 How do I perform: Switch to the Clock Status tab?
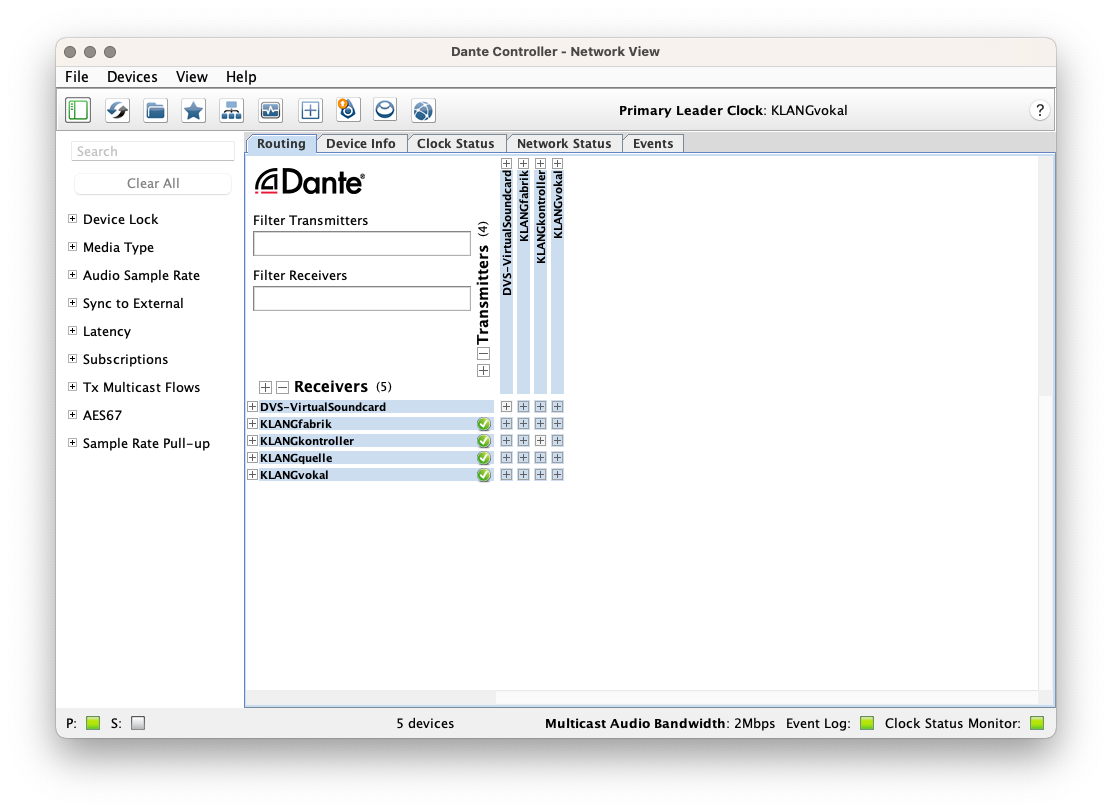(x=455, y=143)
